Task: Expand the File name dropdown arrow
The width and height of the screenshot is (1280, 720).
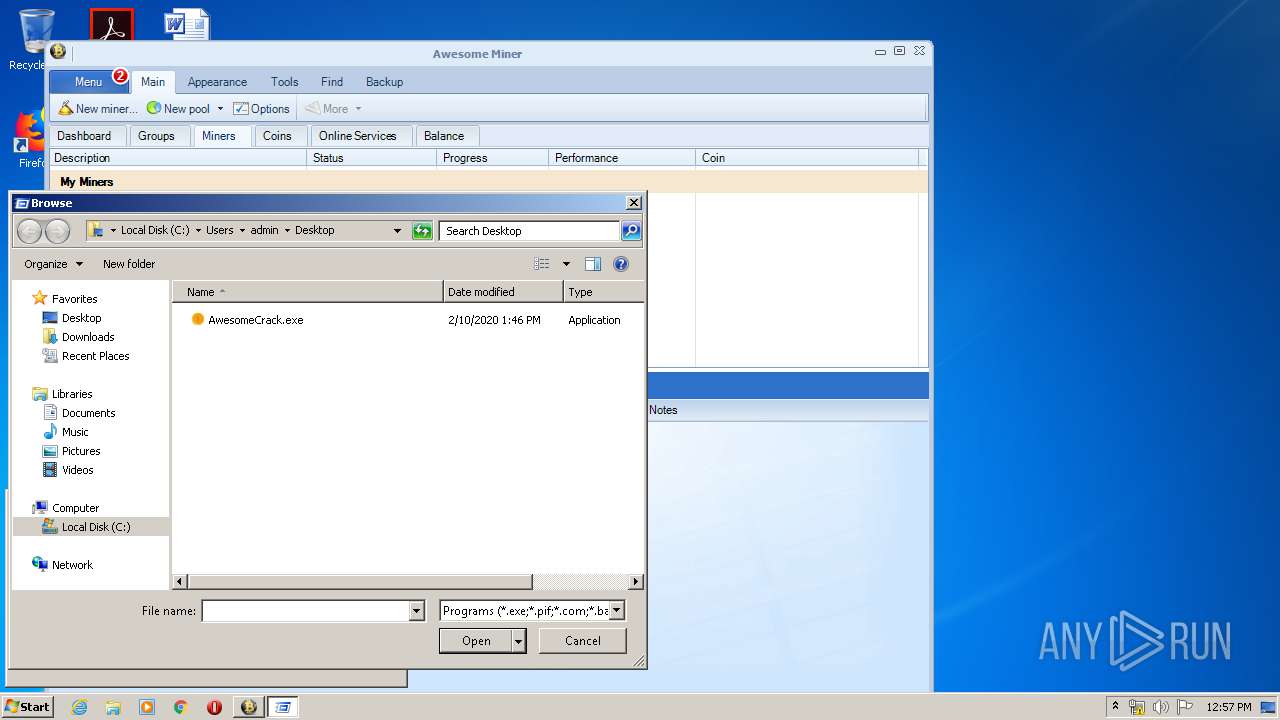Action: (x=417, y=611)
